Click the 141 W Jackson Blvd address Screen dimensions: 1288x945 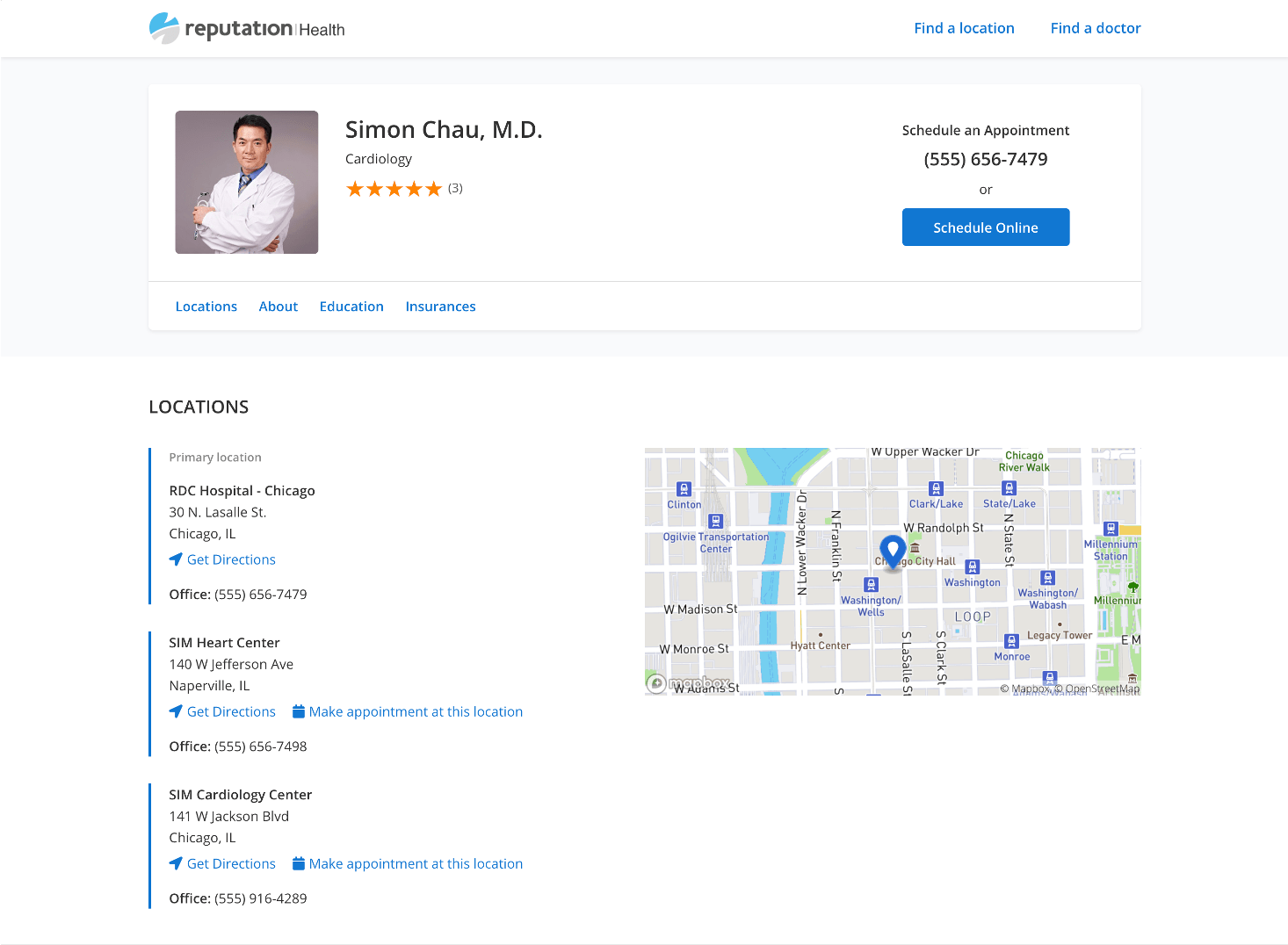pyautogui.click(x=228, y=817)
